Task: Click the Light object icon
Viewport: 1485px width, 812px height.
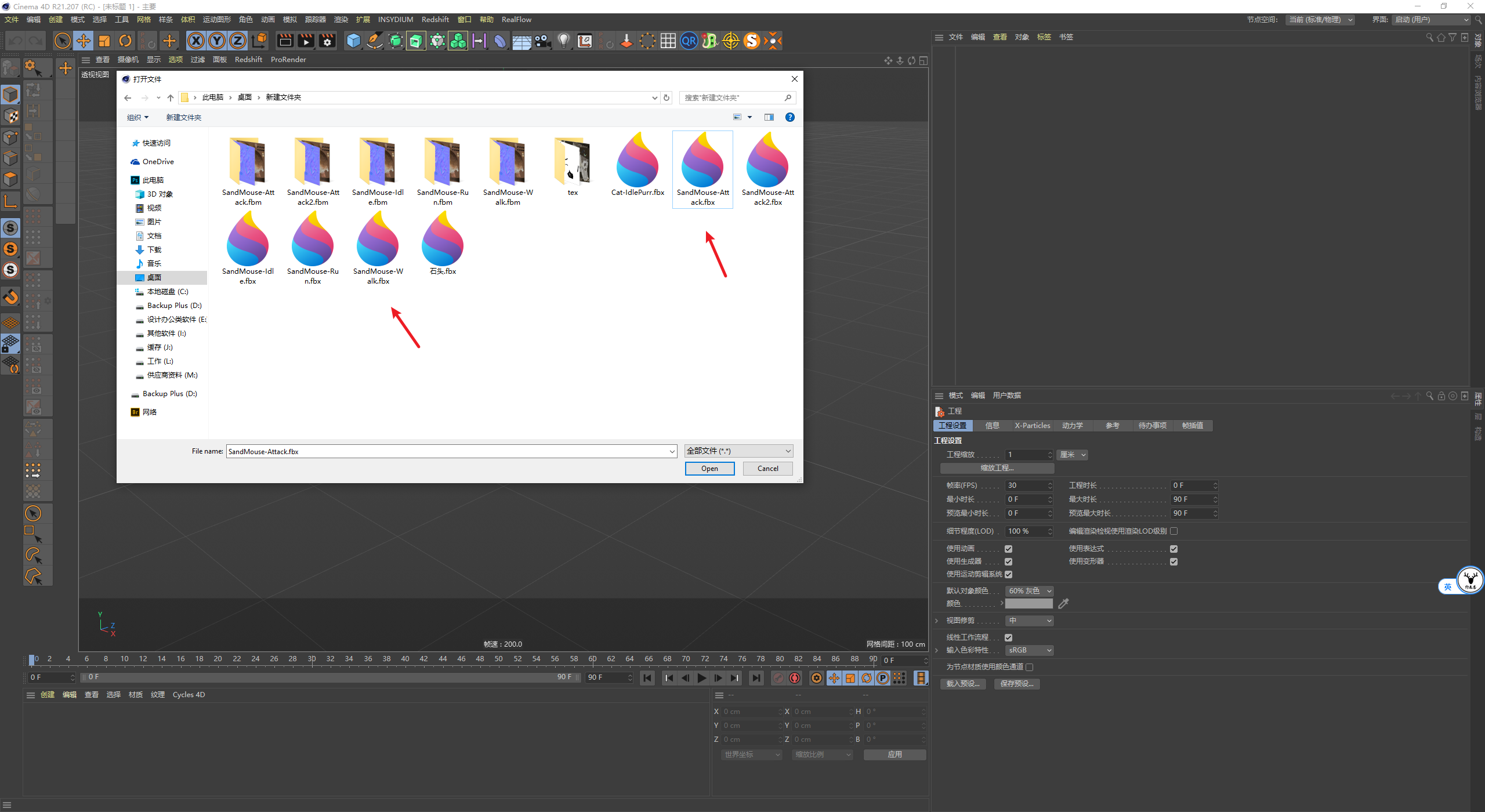Action: pyautogui.click(x=563, y=41)
